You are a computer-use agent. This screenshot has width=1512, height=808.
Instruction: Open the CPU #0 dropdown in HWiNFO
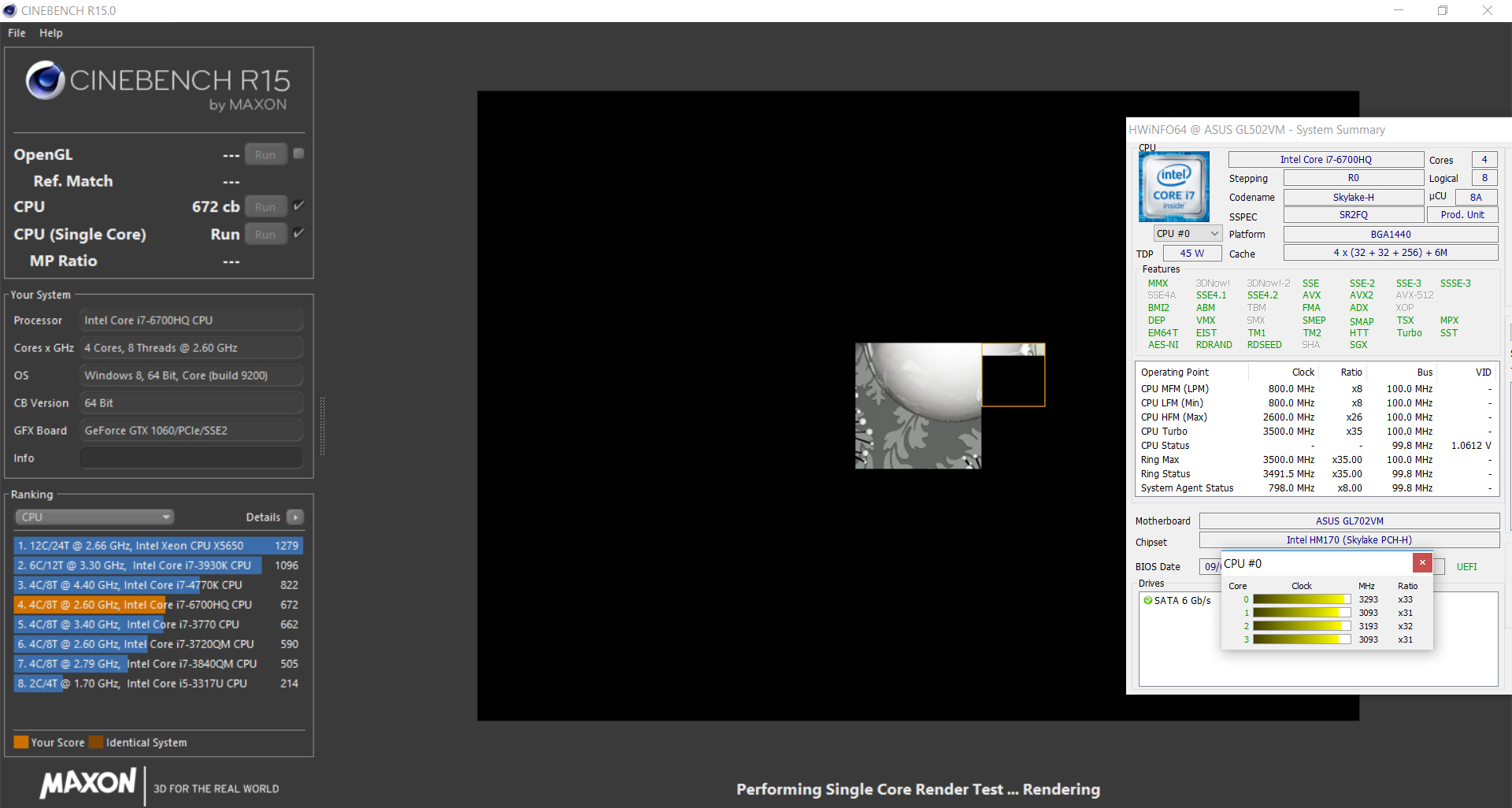tap(1188, 234)
